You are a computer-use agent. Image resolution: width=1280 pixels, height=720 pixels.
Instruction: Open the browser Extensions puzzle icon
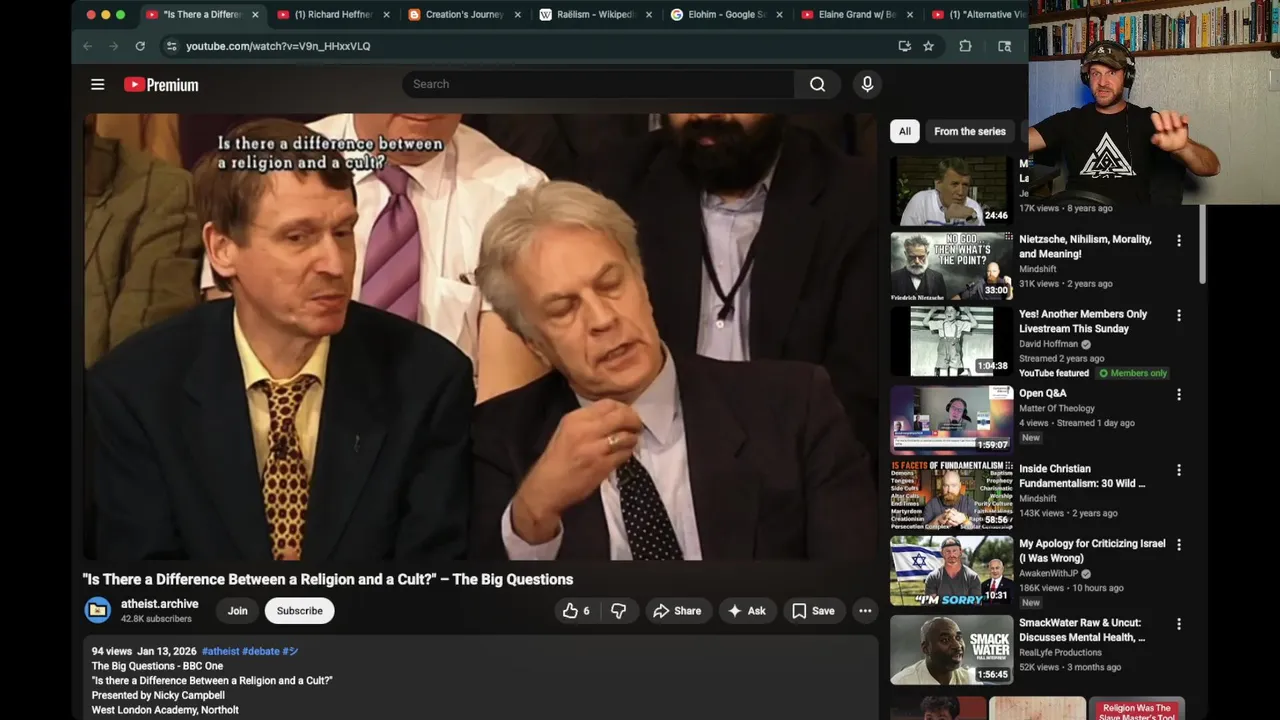(965, 46)
